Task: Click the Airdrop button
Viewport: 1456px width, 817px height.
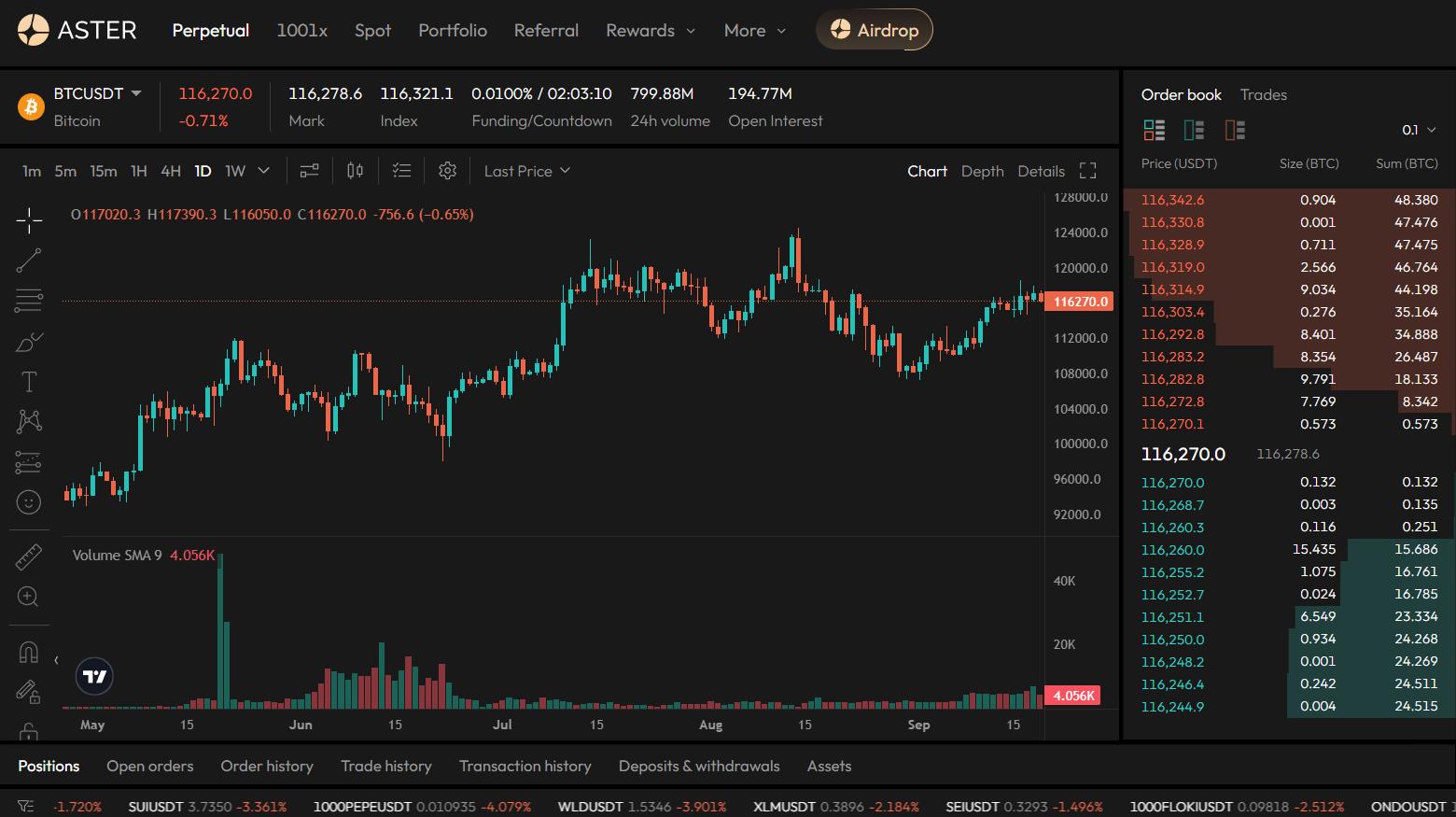Action: [x=875, y=30]
